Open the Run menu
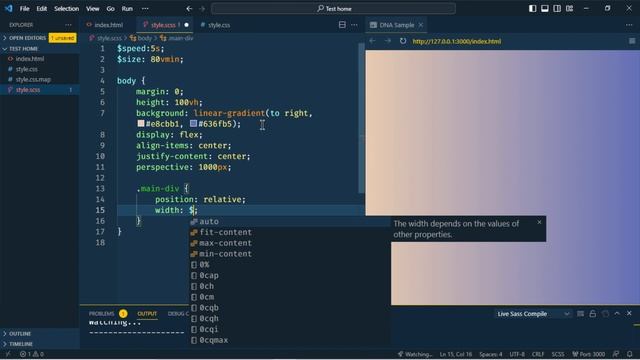 coord(127,9)
